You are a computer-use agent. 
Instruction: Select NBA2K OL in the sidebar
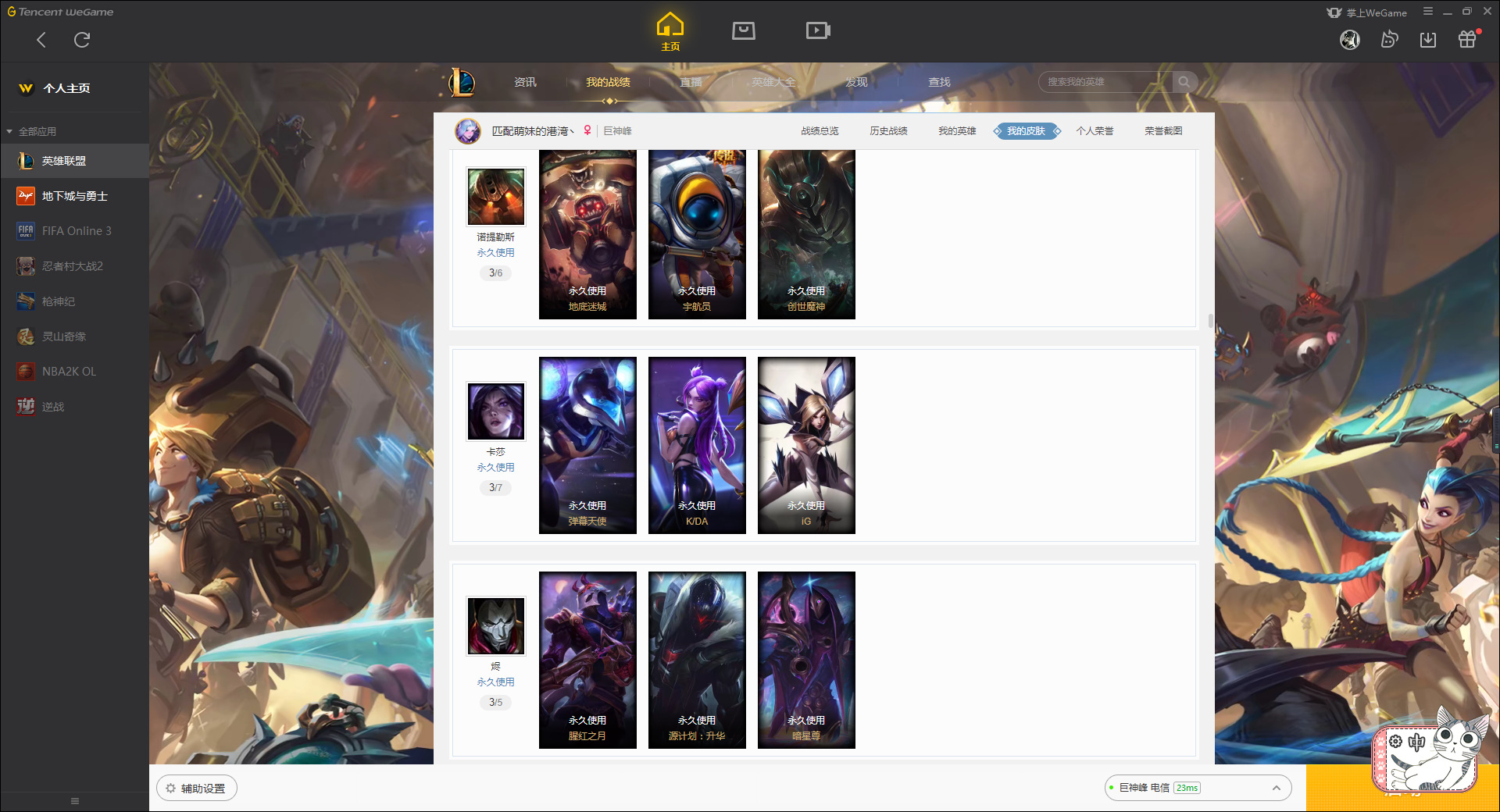coord(74,372)
